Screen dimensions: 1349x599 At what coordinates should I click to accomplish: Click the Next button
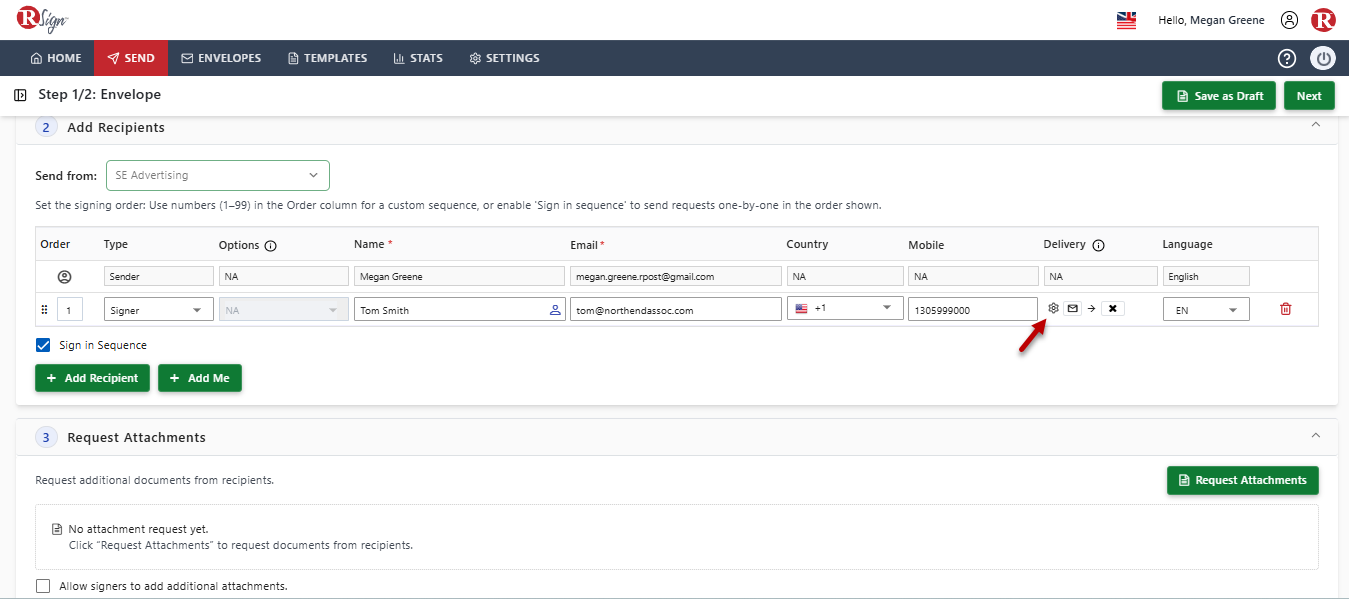[x=1309, y=96]
